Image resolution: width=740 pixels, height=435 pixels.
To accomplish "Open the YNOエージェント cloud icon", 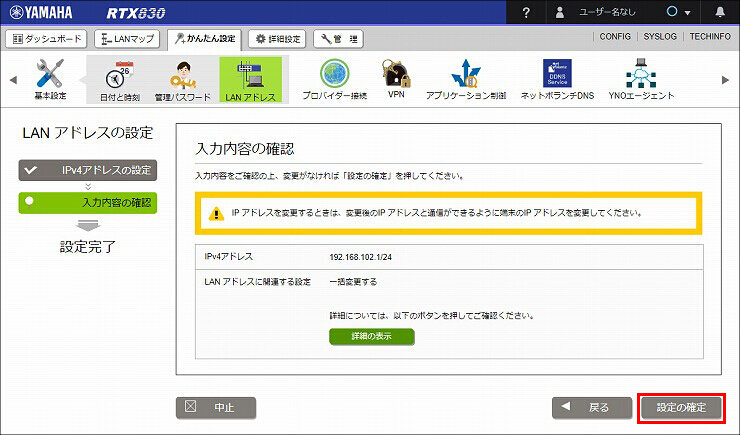I will tap(641, 79).
